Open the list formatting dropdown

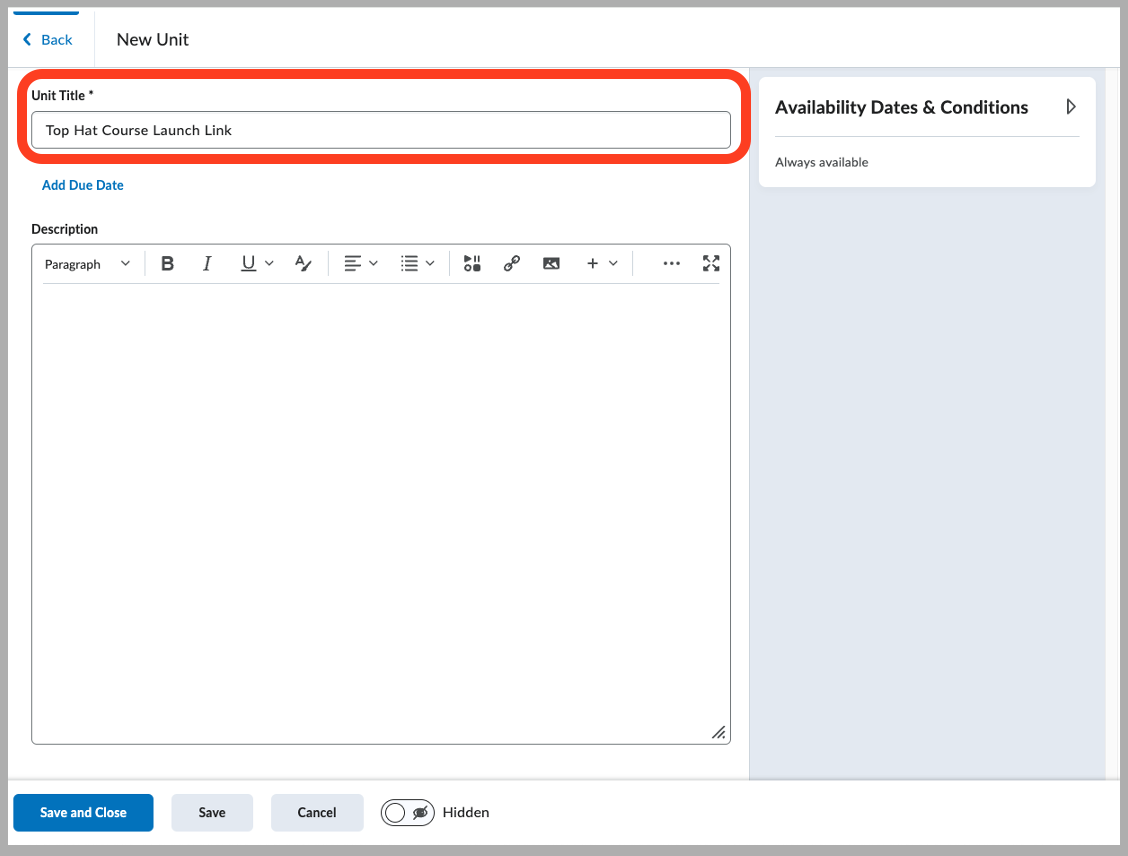tap(417, 263)
